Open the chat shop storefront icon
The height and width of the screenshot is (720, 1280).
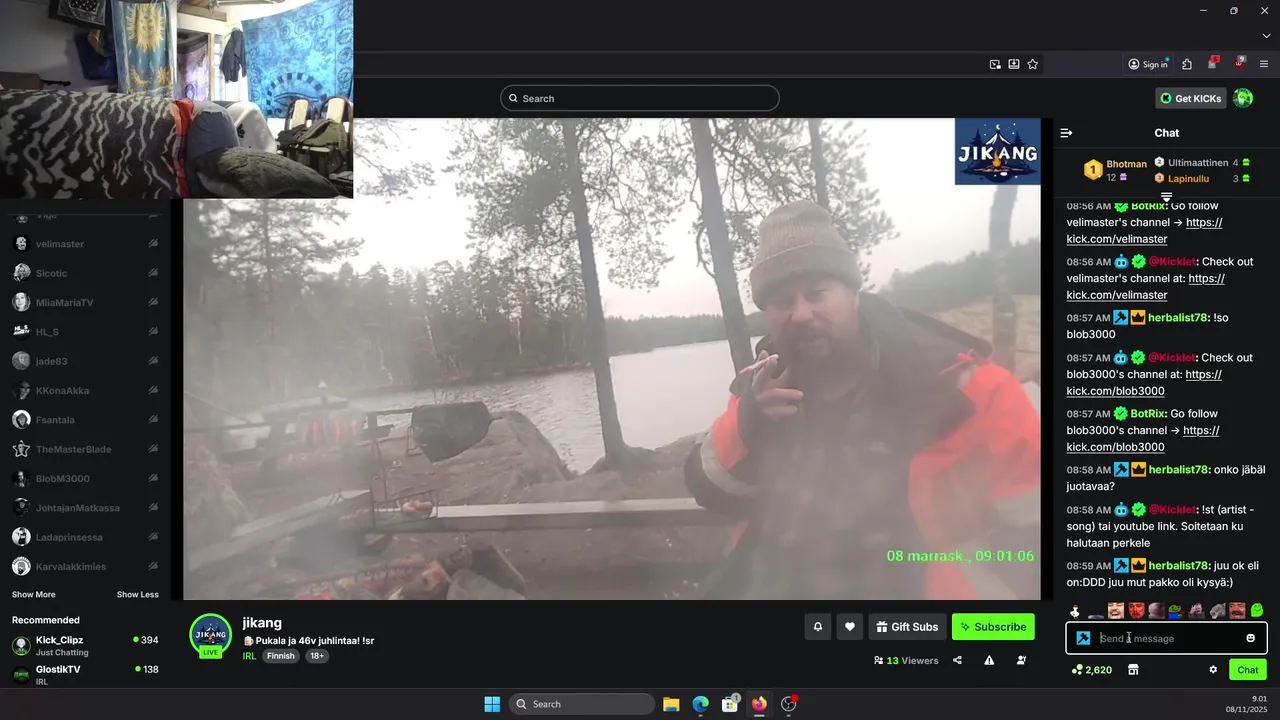(1133, 670)
